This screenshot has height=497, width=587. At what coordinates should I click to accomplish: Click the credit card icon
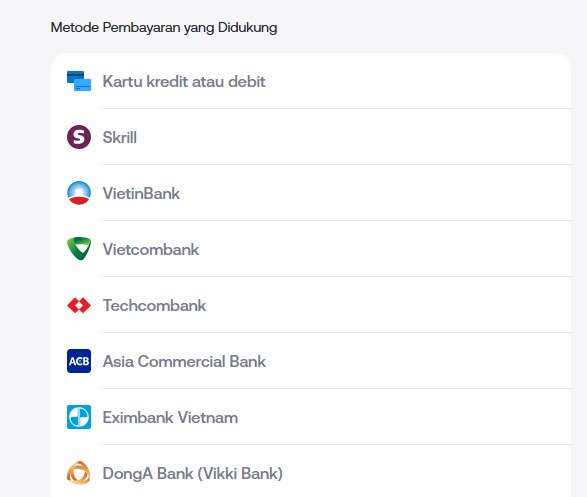pyautogui.click(x=79, y=81)
